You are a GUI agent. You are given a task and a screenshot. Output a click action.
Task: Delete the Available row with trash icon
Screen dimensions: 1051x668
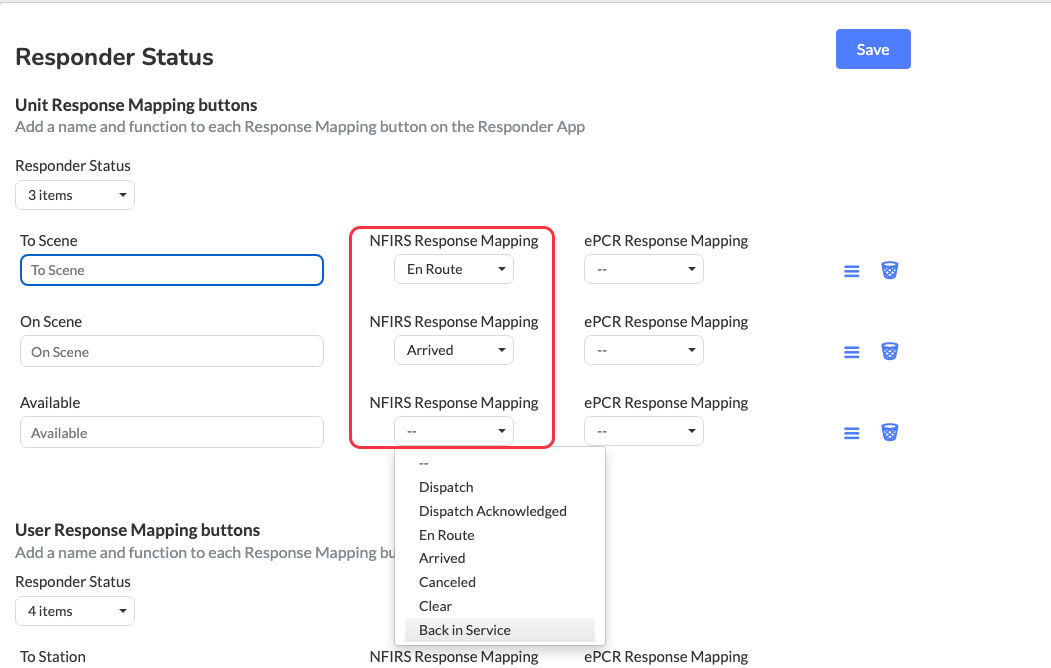889,432
